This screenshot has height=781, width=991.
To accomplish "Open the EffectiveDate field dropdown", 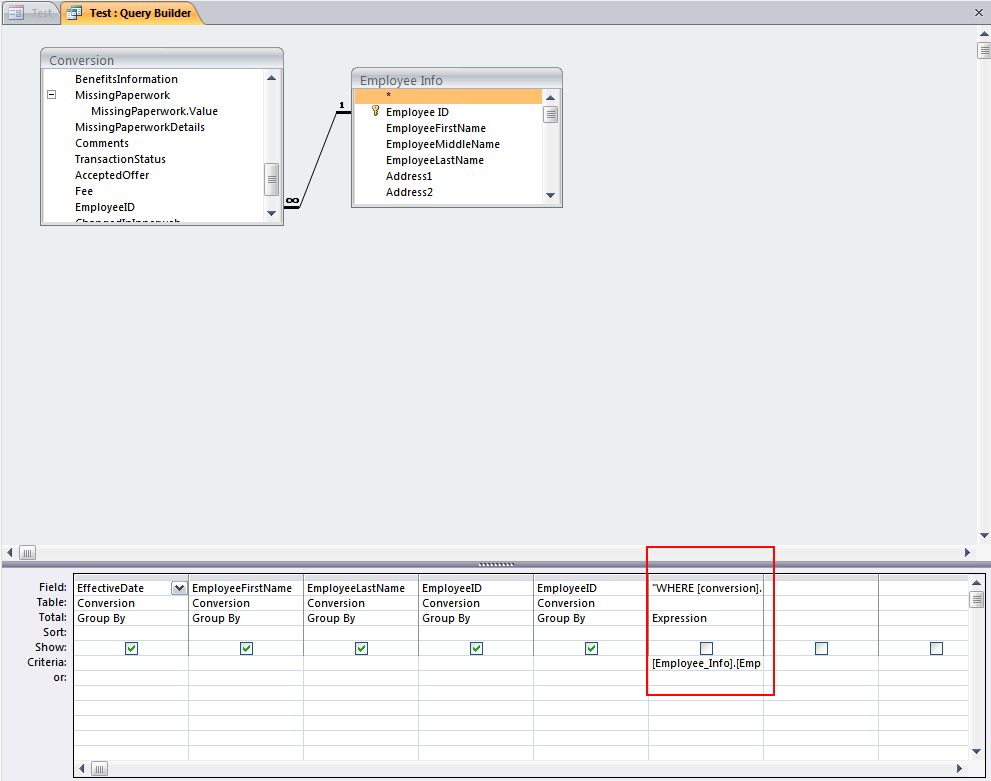I will [x=179, y=588].
